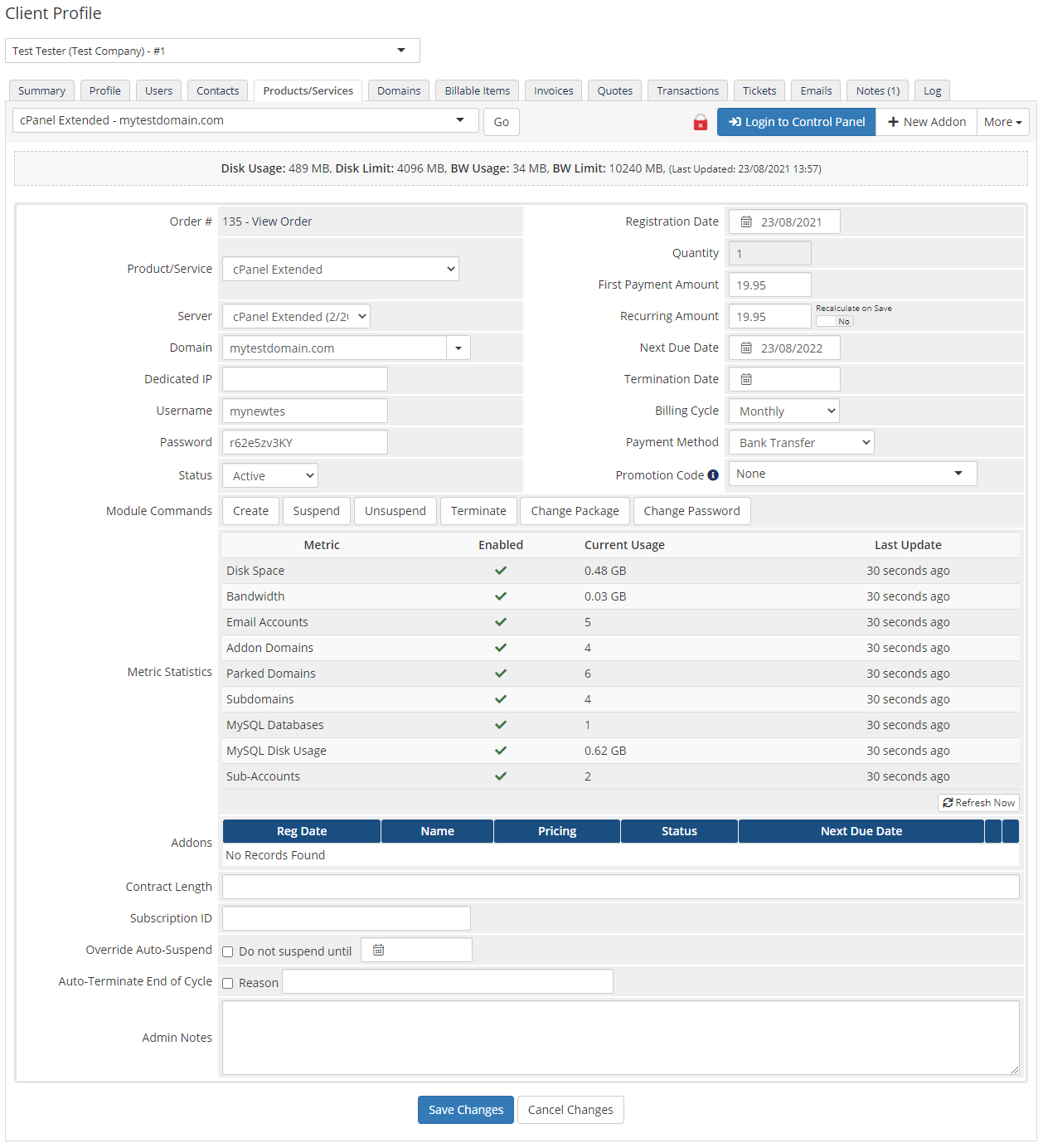The image size is (1043, 1148).
Task: Toggle Recalculate on Save to Yes
Action: click(x=835, y=321)
